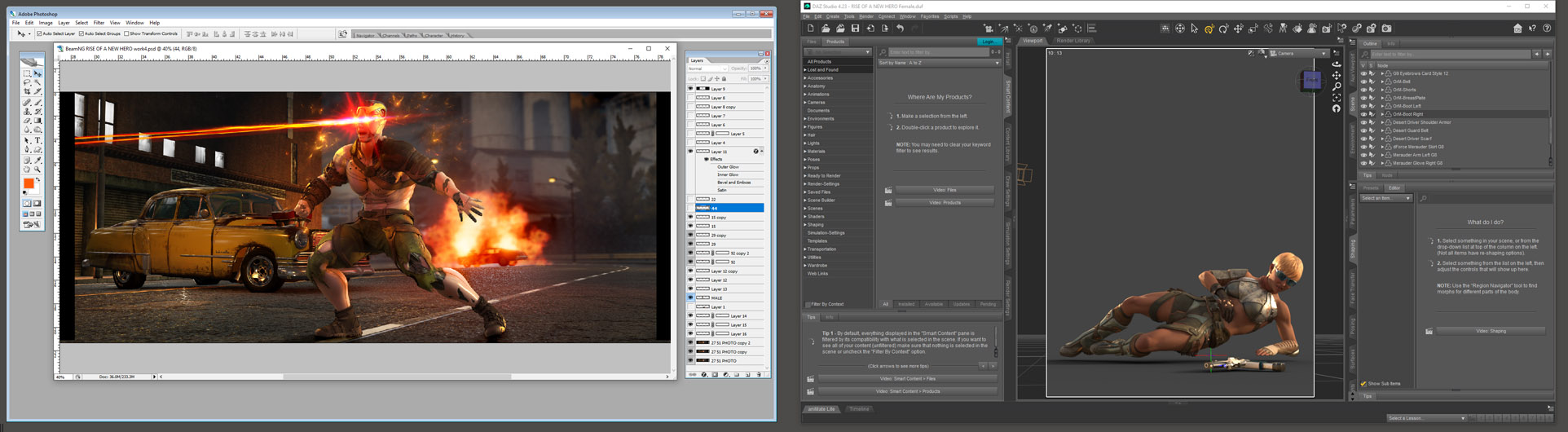The height and width of the screenshot is (432, 1568).
Task: Open Sort by Name A to Z dropdown
Action: pos(939,63)
